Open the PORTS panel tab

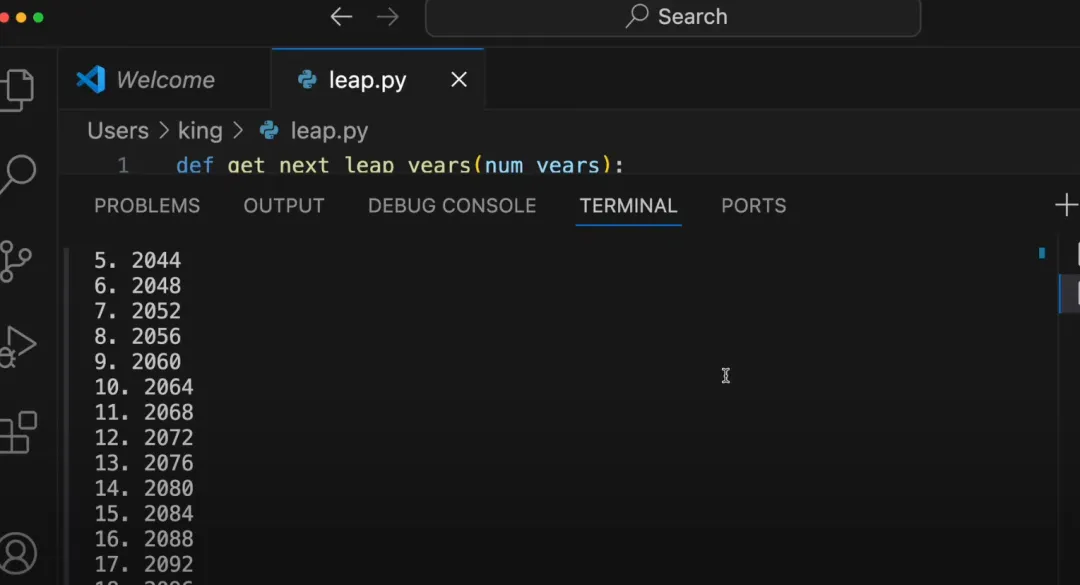pyautogui.click(x=754, y=206)
